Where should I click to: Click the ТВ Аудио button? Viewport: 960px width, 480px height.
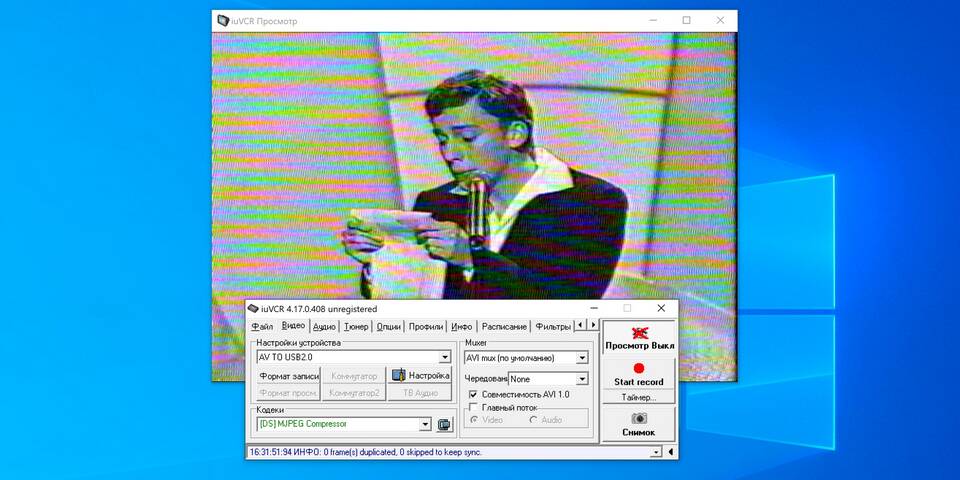(x=421, y=393)
